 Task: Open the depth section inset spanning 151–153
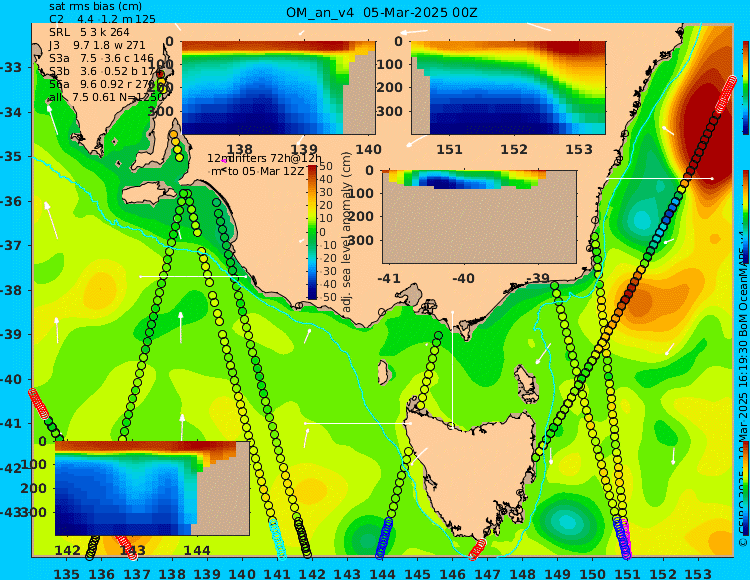pos(508,88)
